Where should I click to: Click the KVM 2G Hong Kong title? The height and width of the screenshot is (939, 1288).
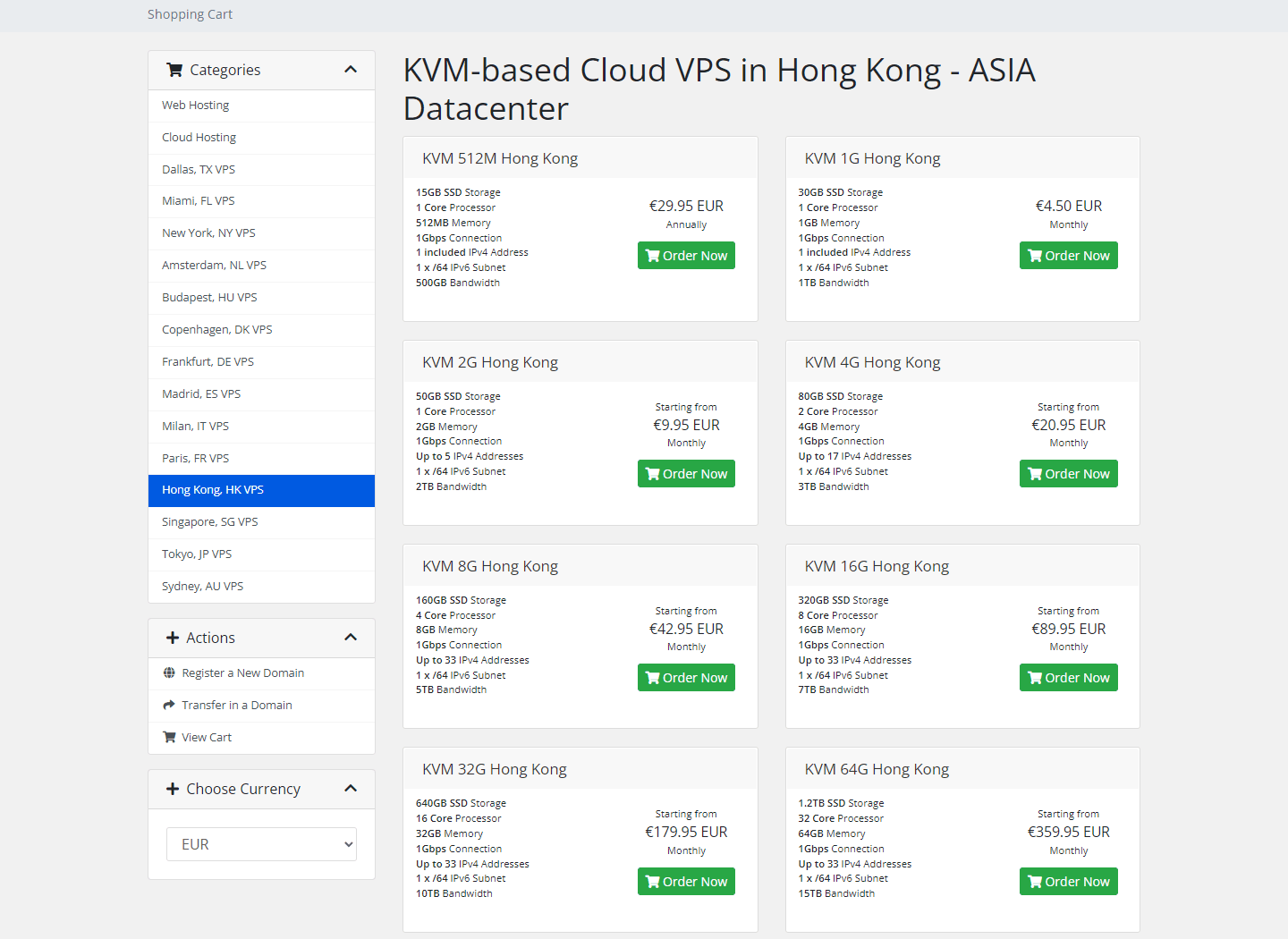tap(490, 362)
